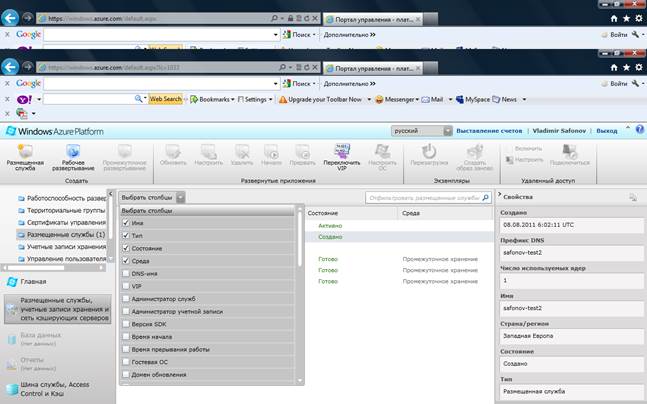Collapse the Свойства panel arrow

pos(499,194)
